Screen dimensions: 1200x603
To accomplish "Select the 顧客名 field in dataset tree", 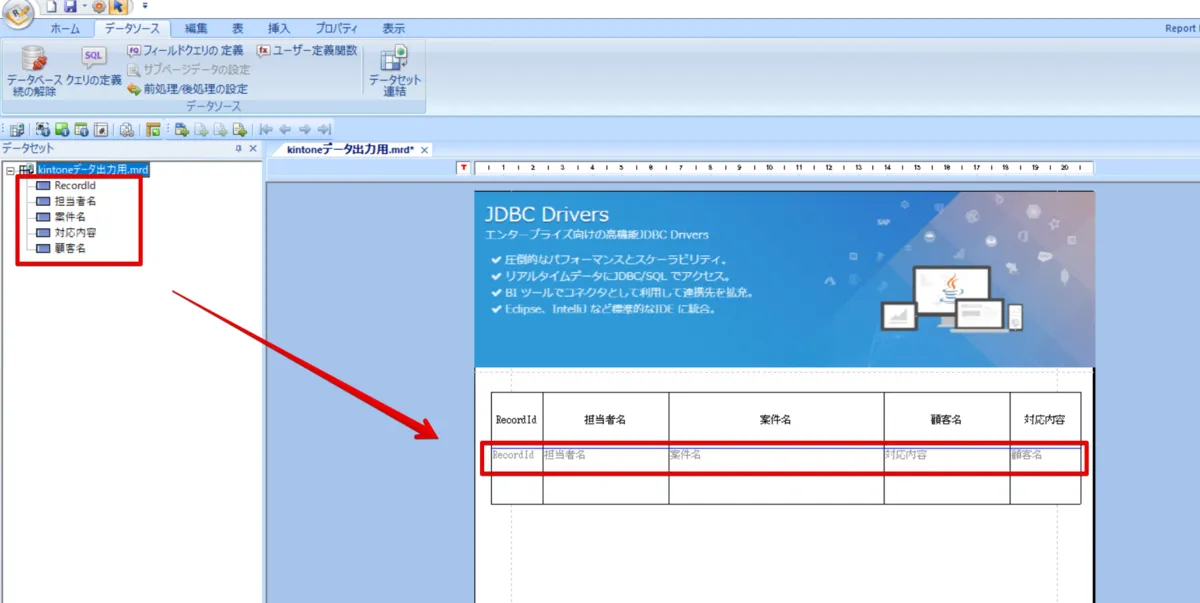I will 69,248.
